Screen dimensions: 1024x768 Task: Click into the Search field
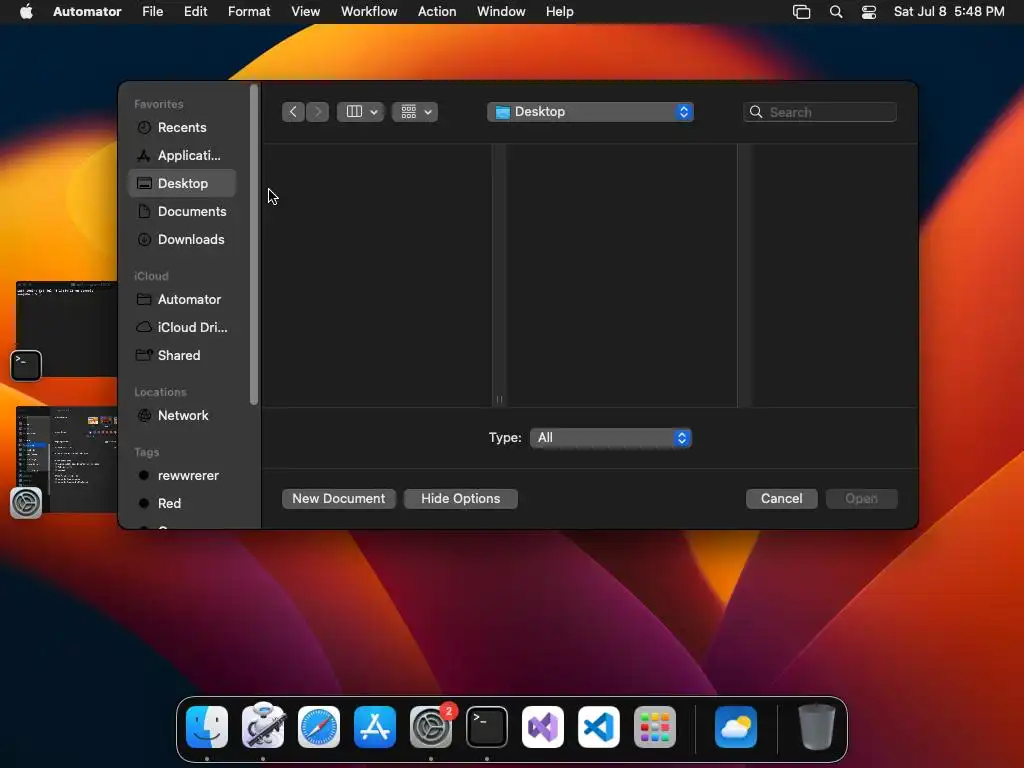pos(820,112)
